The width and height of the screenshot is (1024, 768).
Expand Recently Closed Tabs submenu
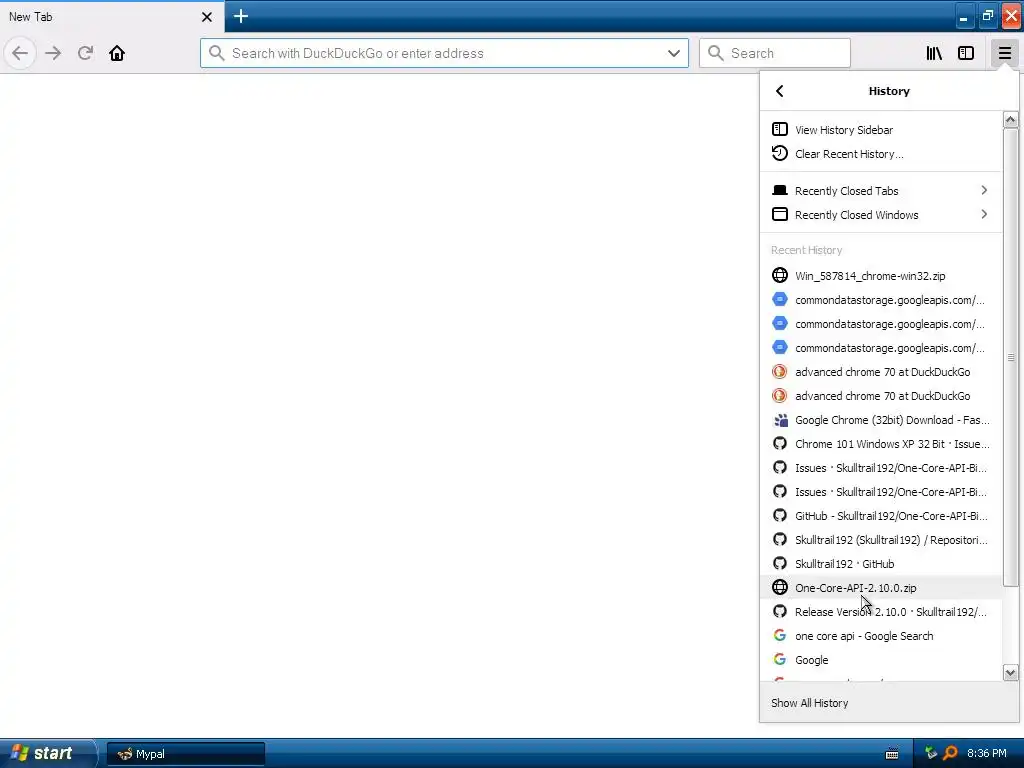[881, 190]
